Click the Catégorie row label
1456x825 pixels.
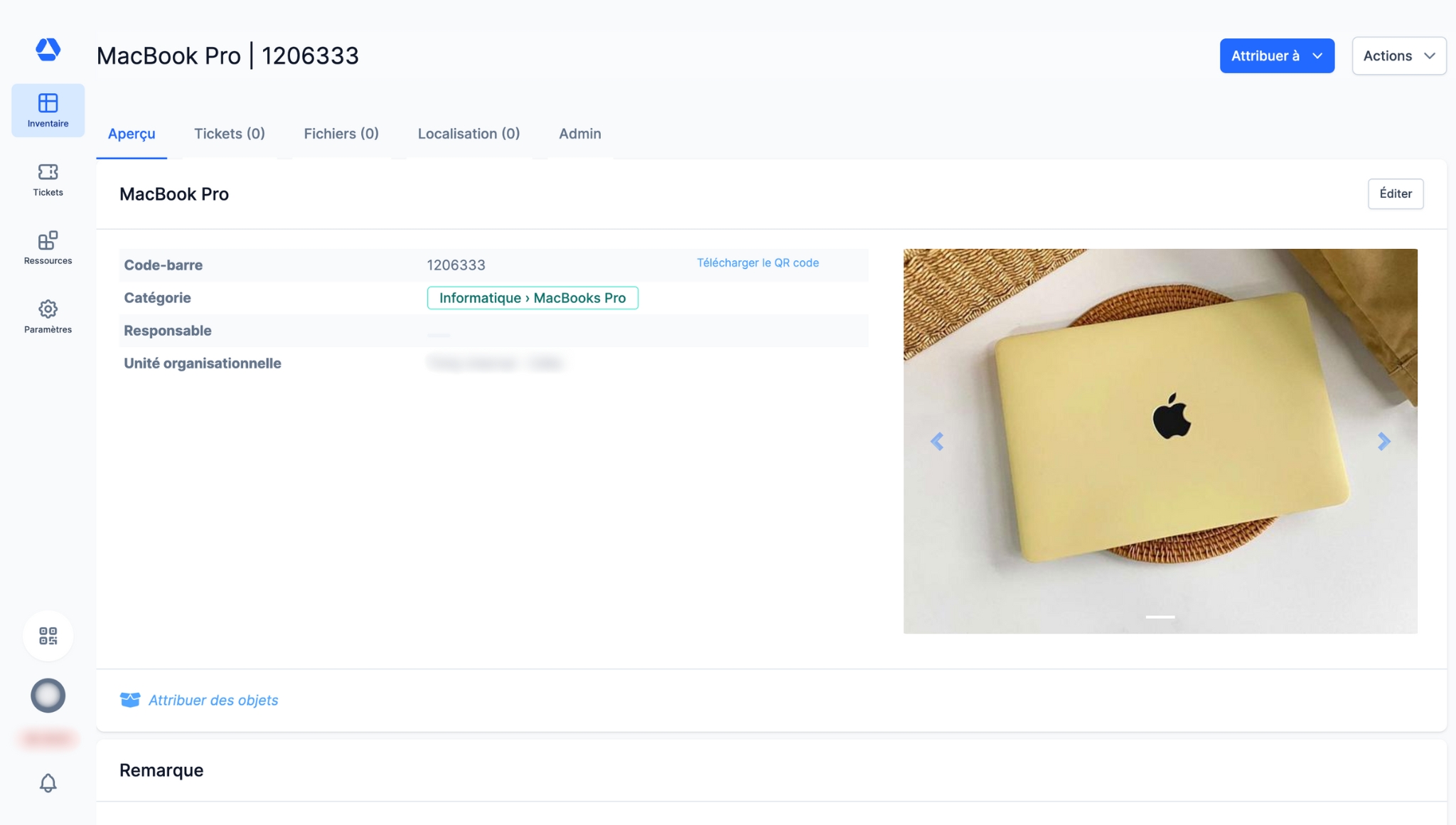(x=157, y=298)
